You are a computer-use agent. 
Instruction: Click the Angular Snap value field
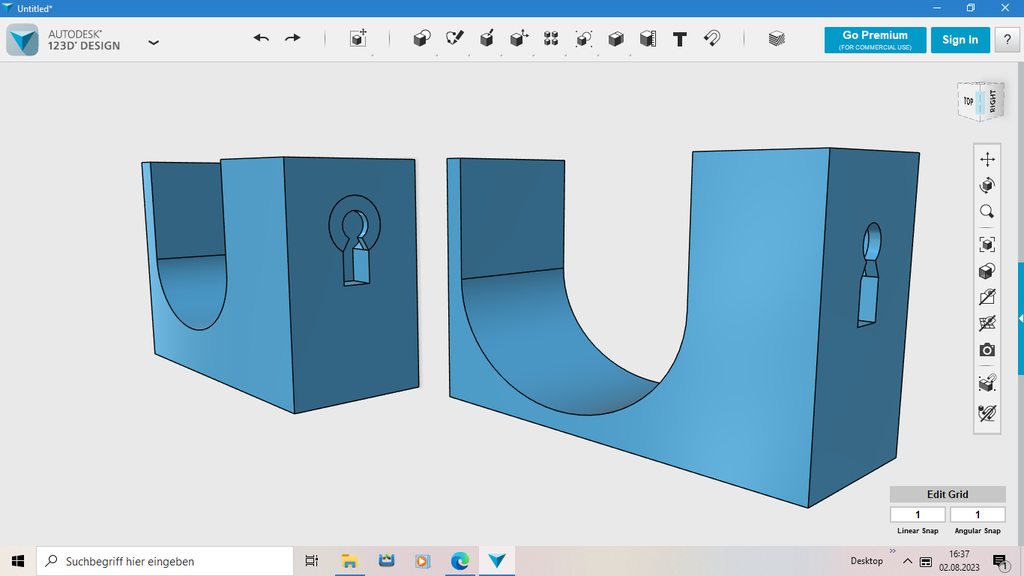click(x=978, y=515)
